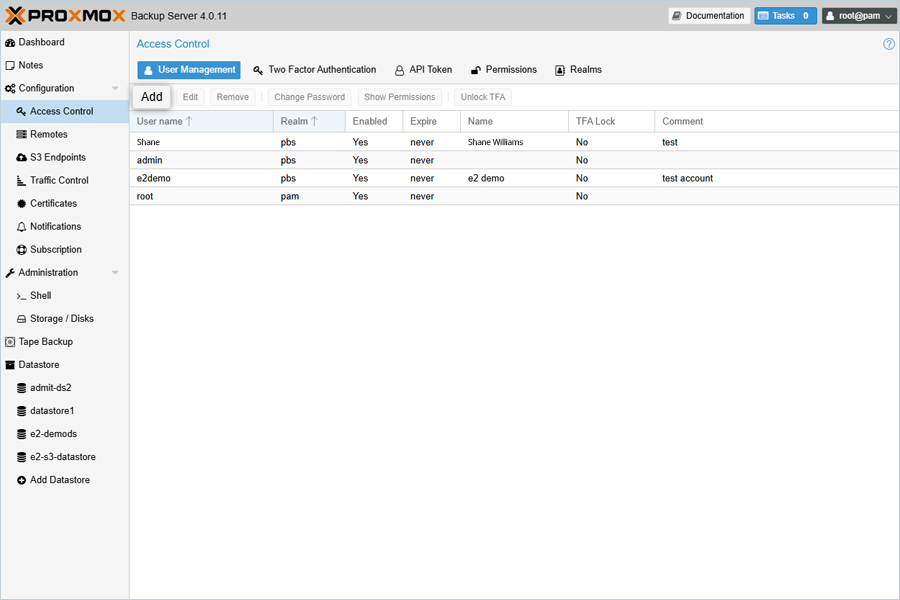This screenshot has height=600, width=900.
Task: Open Notes in the sidebar
Action: click(30, 65)
